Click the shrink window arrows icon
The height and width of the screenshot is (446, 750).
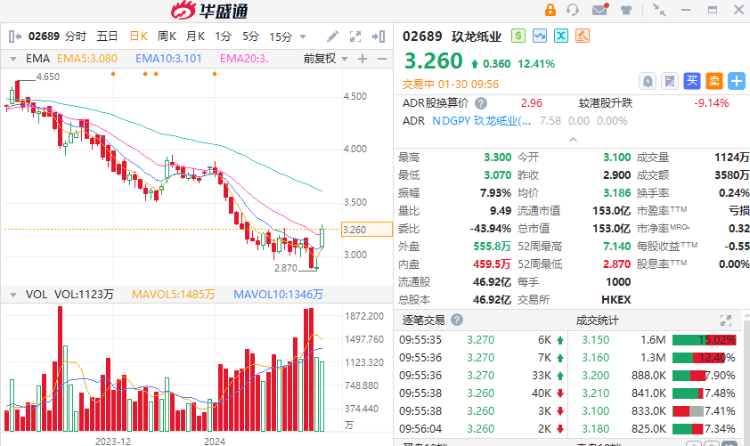click(659, 10)
